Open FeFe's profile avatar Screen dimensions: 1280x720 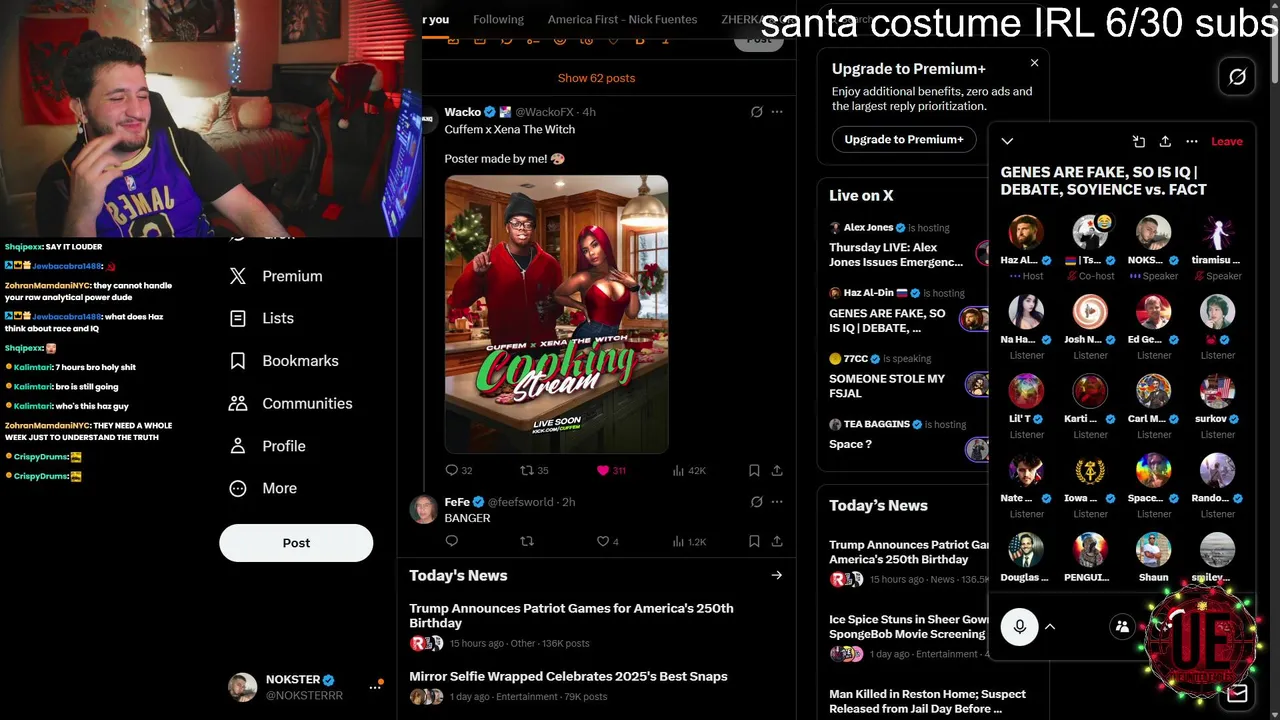pos(424,509)
